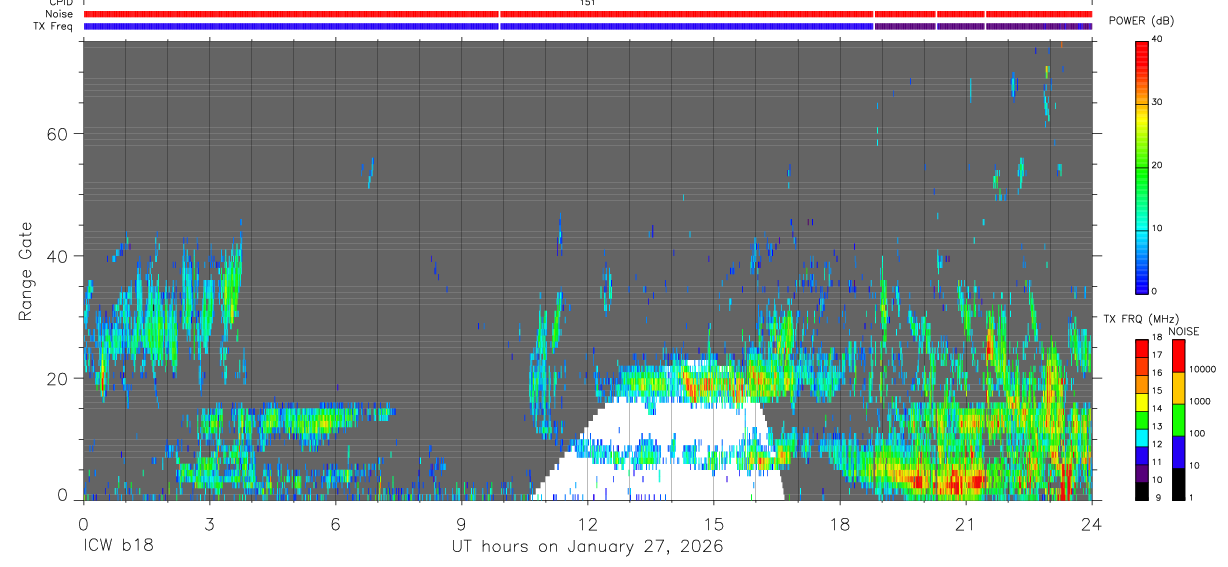
Task: Click the 1000 label on NOISE scale
Action: click(1200, 401)
